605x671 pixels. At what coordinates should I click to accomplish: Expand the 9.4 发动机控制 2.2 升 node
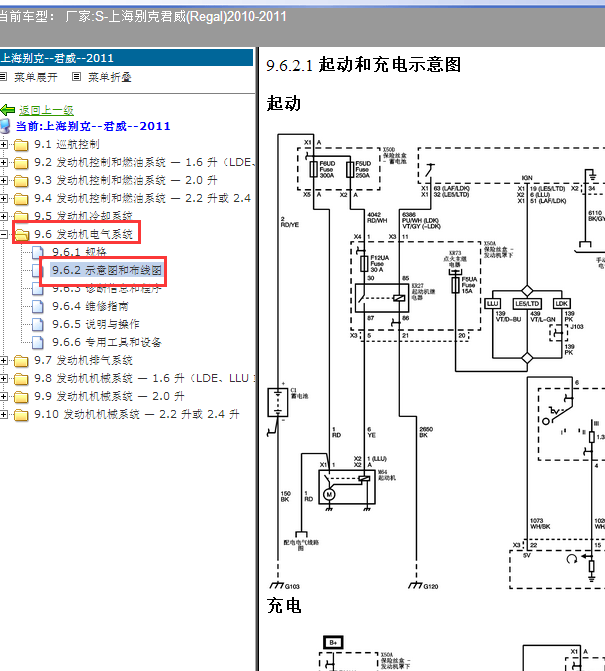pos(3,199)
